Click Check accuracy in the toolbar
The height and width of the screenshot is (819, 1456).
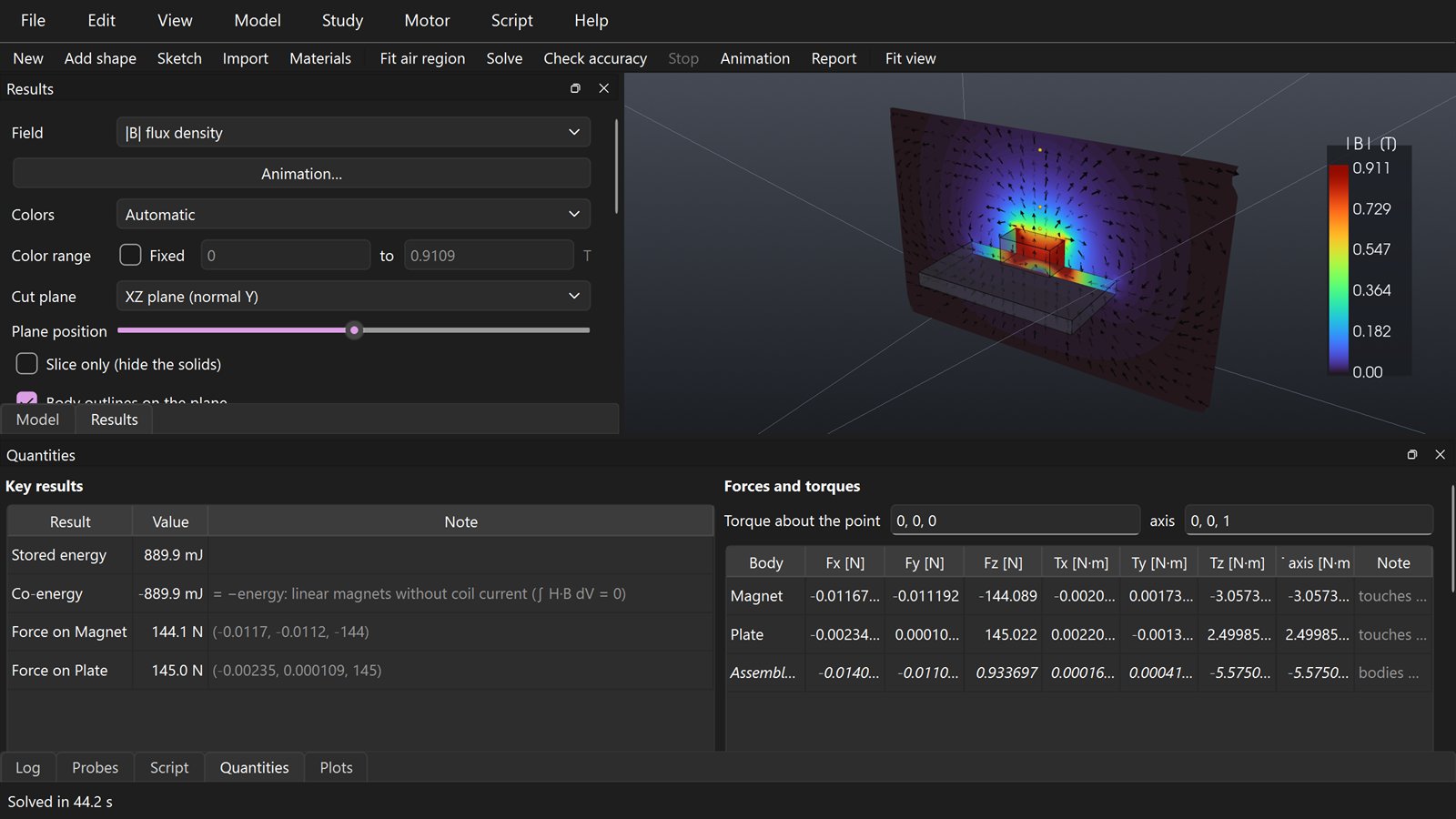click(595, 58)
